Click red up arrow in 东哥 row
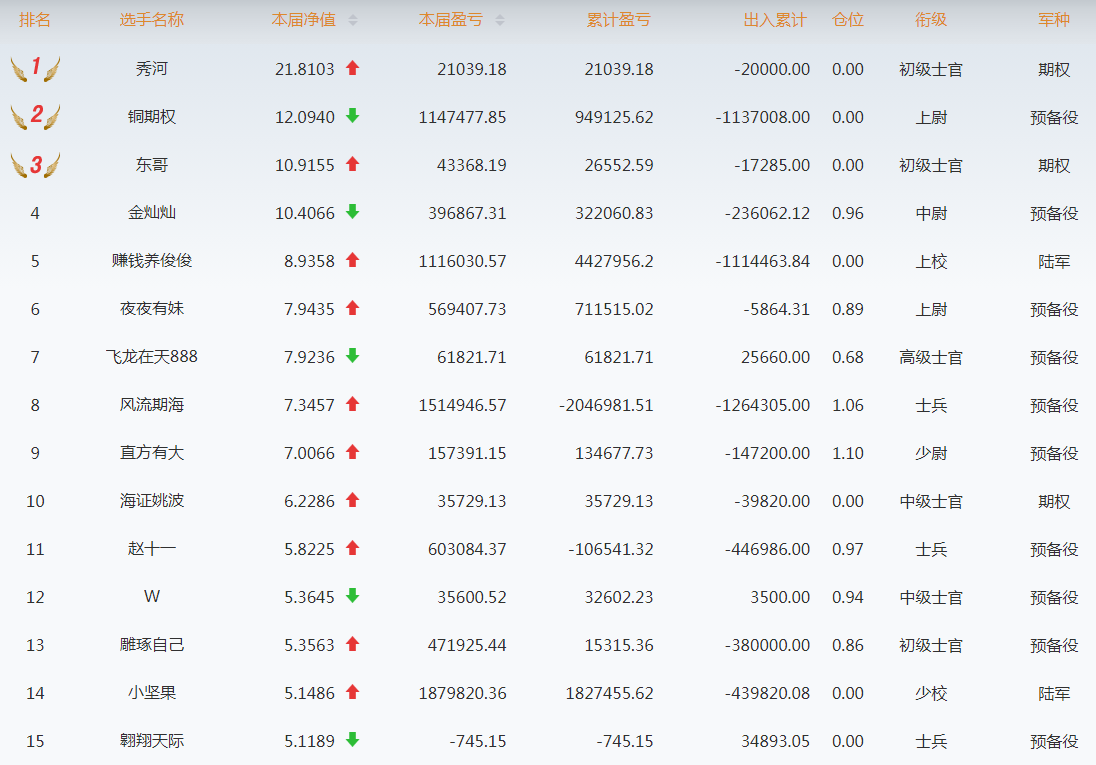 click(352, 164)
